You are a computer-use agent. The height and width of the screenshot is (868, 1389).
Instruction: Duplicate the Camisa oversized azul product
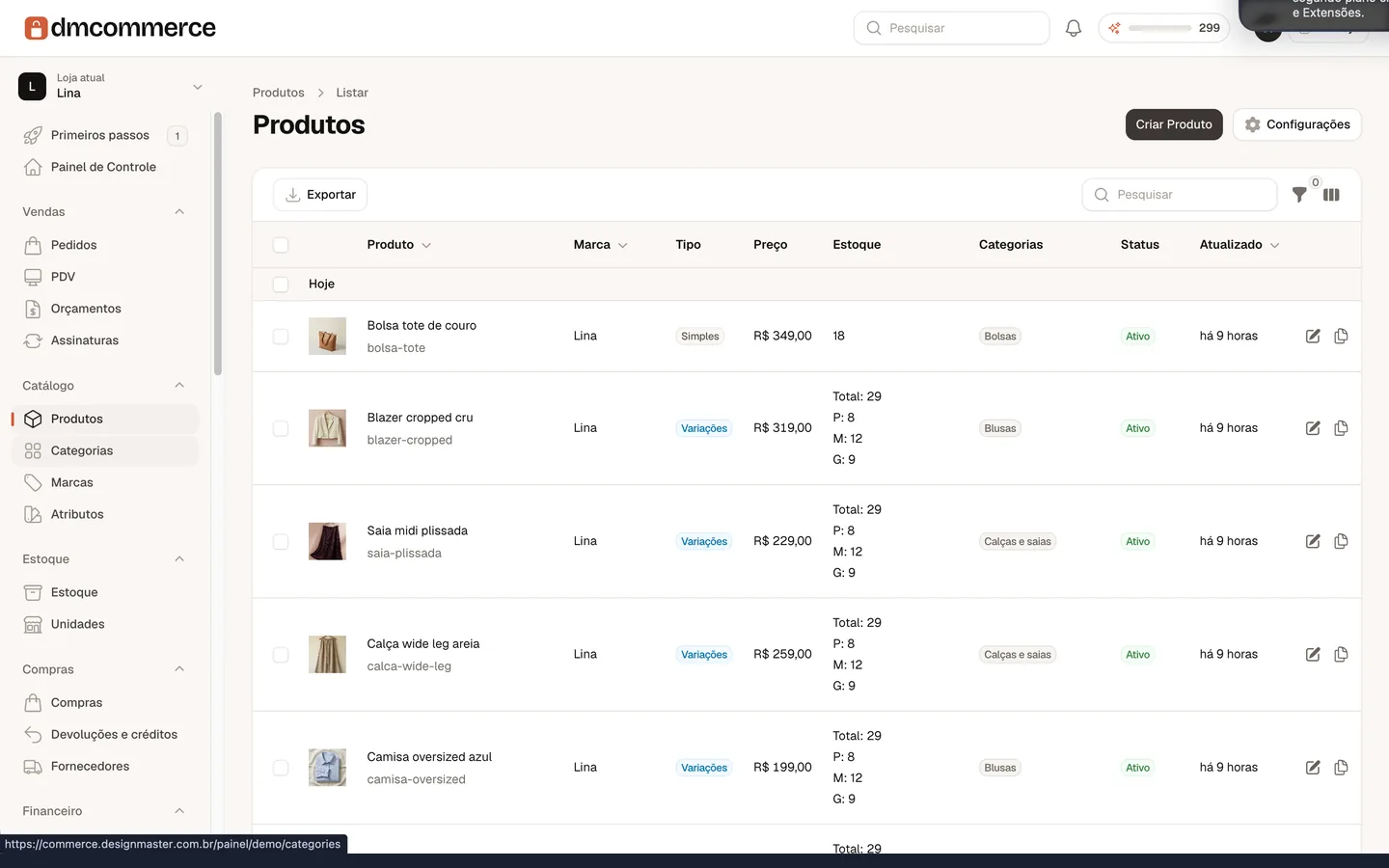point(1341,768)
